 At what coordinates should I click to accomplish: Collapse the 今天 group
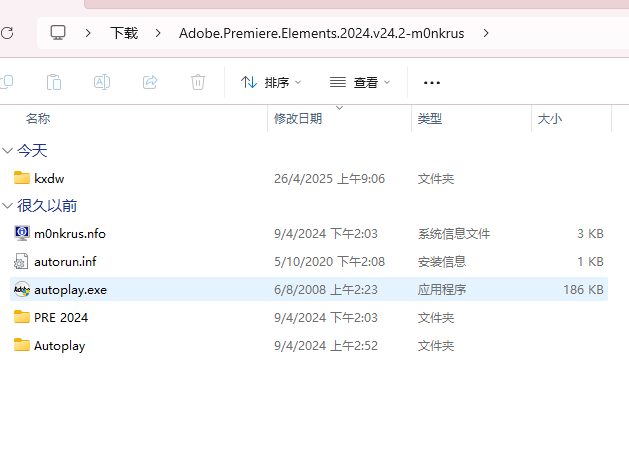(x=8, y=151)
